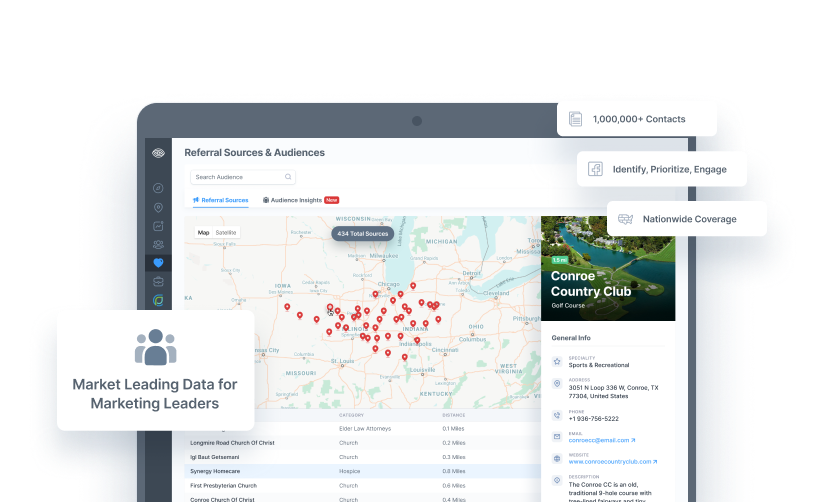Click the contacts document icon on 1,000,000+ Contacts card
This screenshot has height=502, width=830.
(575, 119)
